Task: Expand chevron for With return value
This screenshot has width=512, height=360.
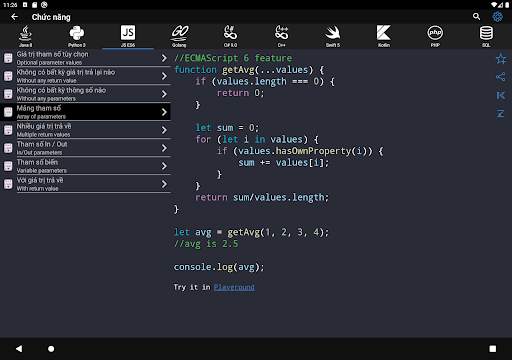Action: 164,184
